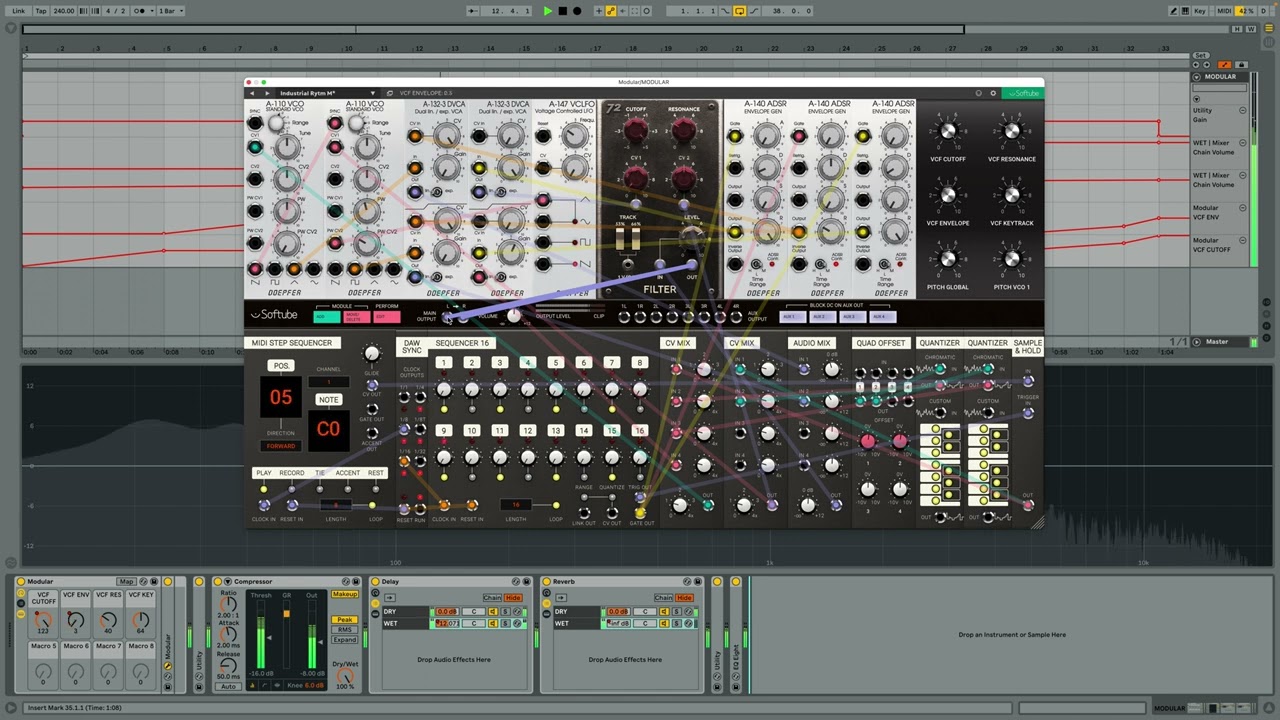Click the VCF RESONANCE performance knob
The image size is (1280, 720).
(1011, 131)
